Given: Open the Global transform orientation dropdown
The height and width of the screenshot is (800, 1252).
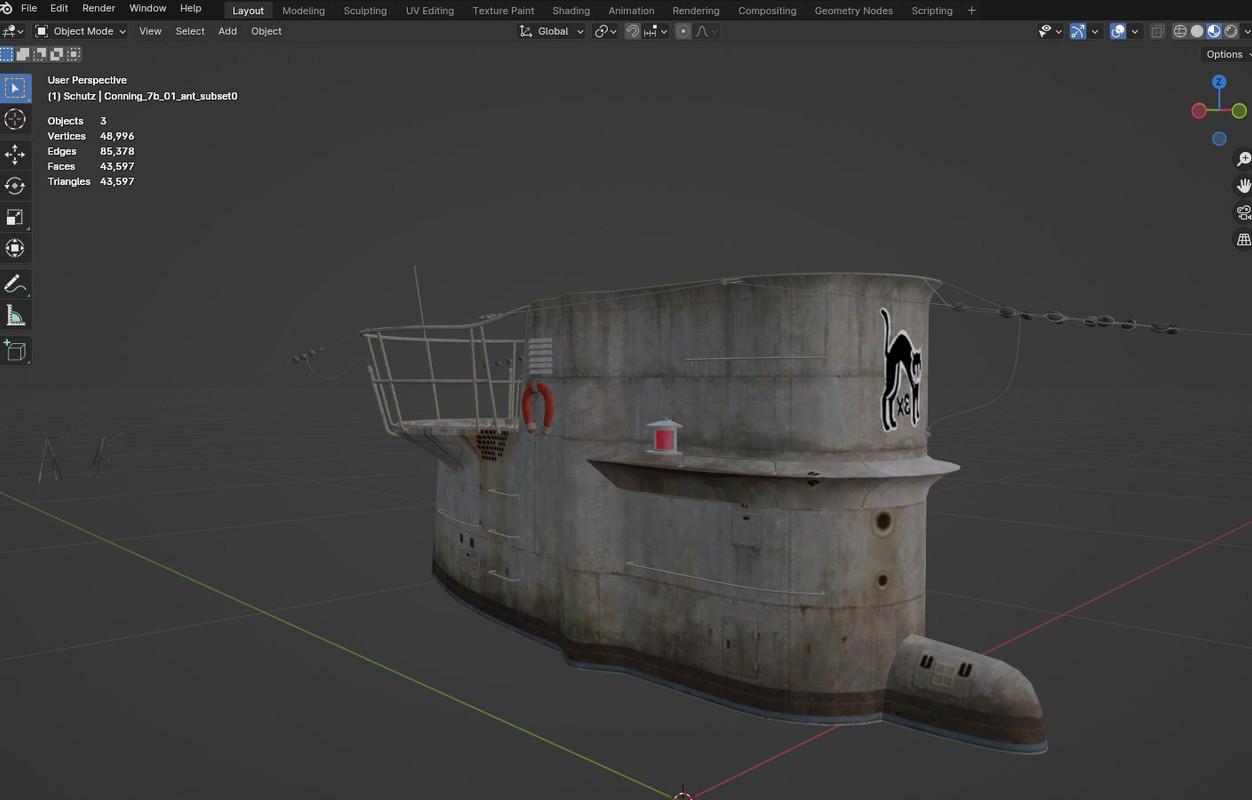Looking at the screenshot, I should [551, 31].
